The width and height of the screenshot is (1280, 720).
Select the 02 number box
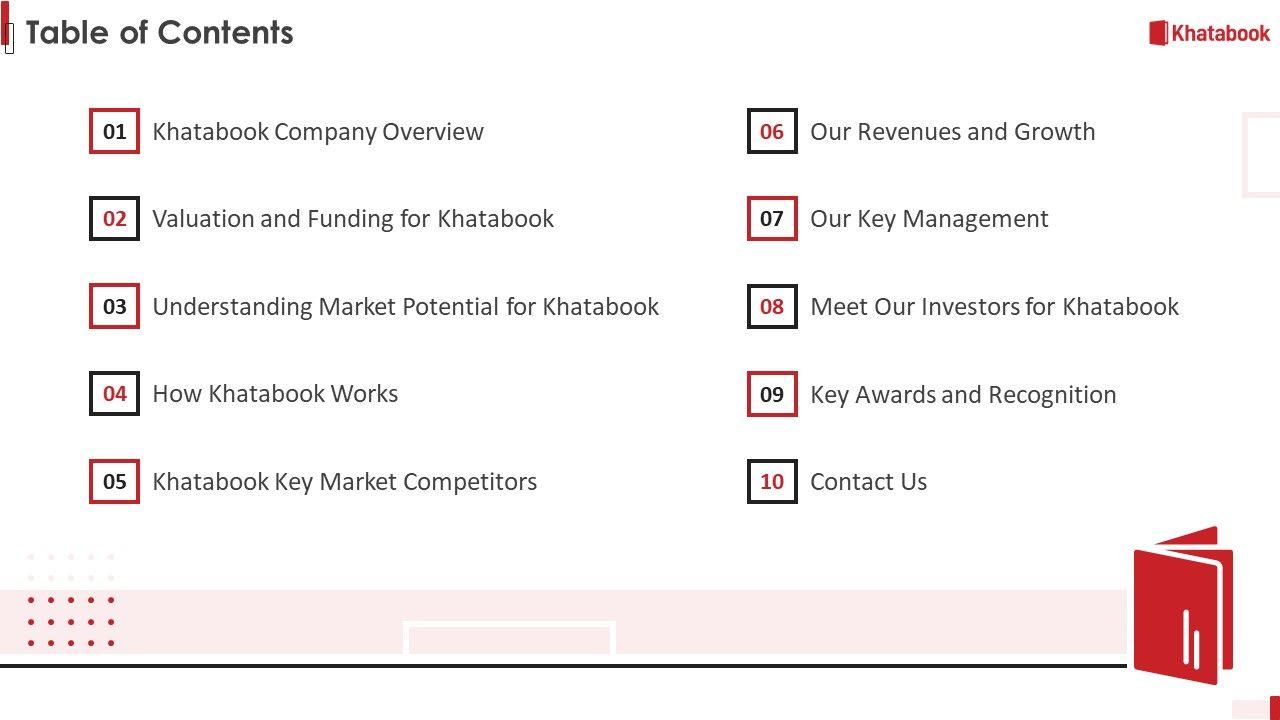[x=114, y=219]
